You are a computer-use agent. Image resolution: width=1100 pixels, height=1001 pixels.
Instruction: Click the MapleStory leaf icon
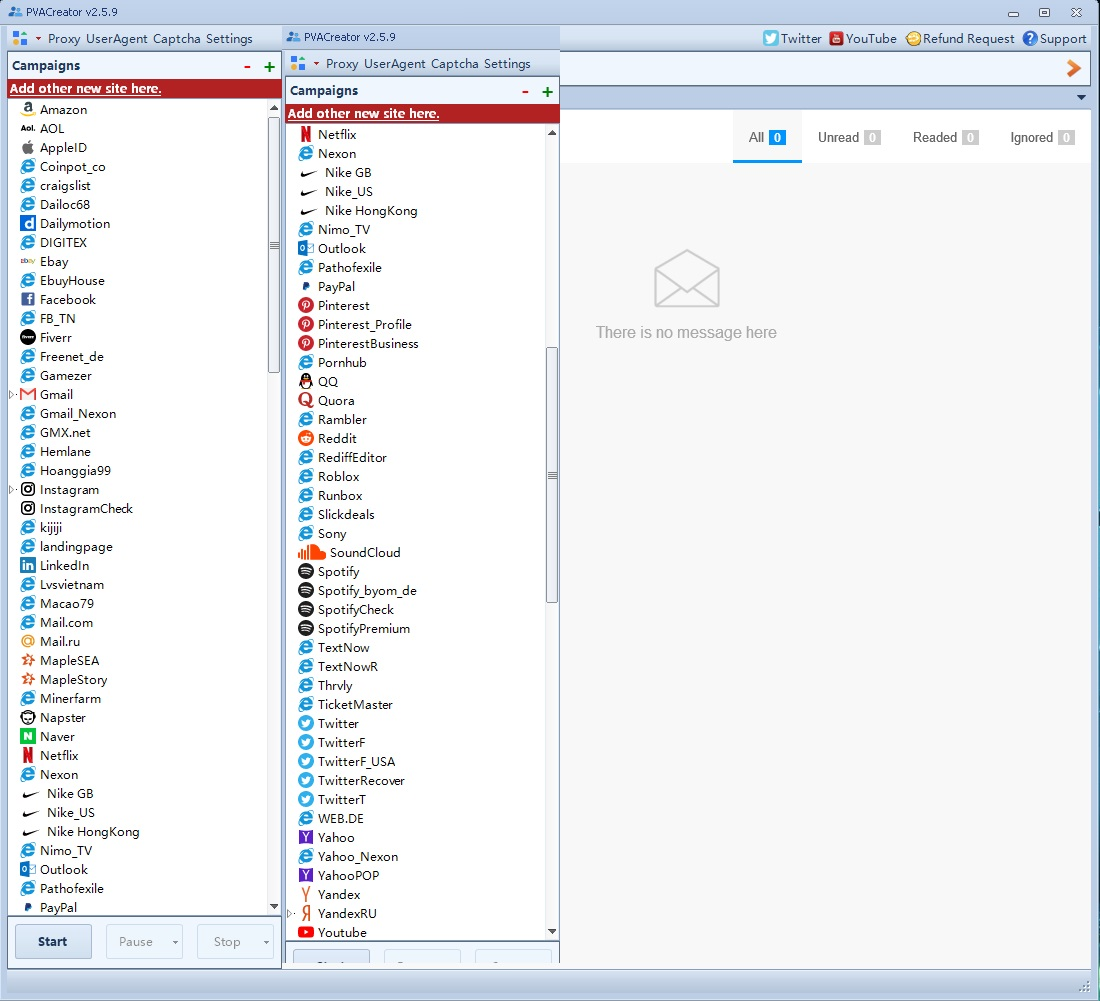(x=27, y=679)
